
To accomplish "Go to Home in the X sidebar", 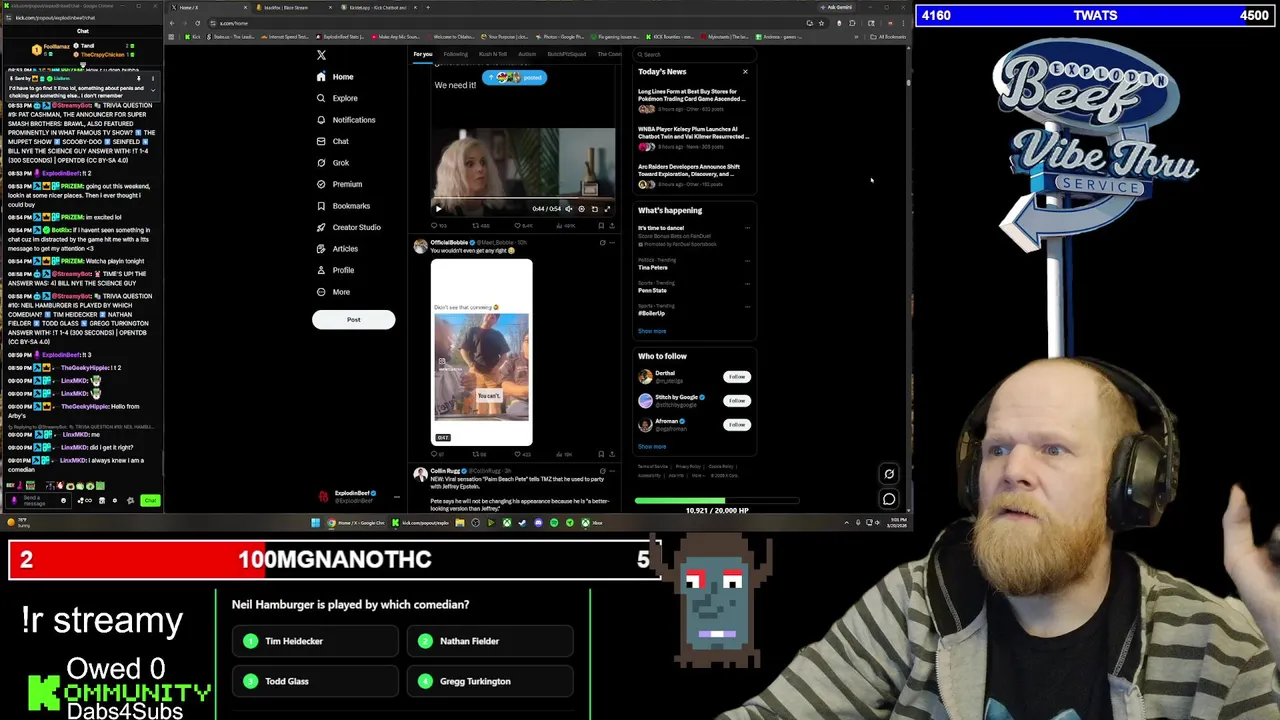I will [x=335, y=77].
